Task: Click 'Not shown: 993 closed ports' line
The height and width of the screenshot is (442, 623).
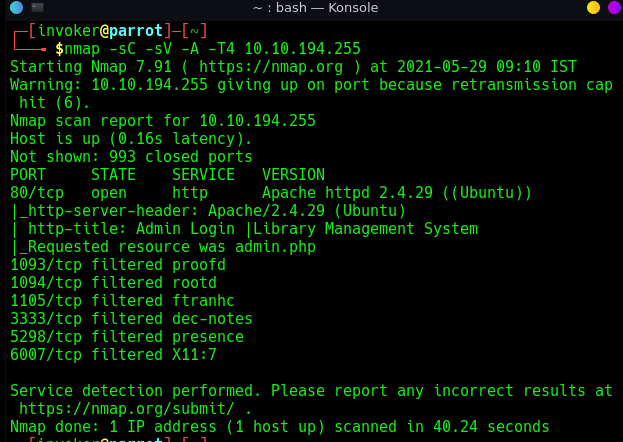Action: pos(131,157)
